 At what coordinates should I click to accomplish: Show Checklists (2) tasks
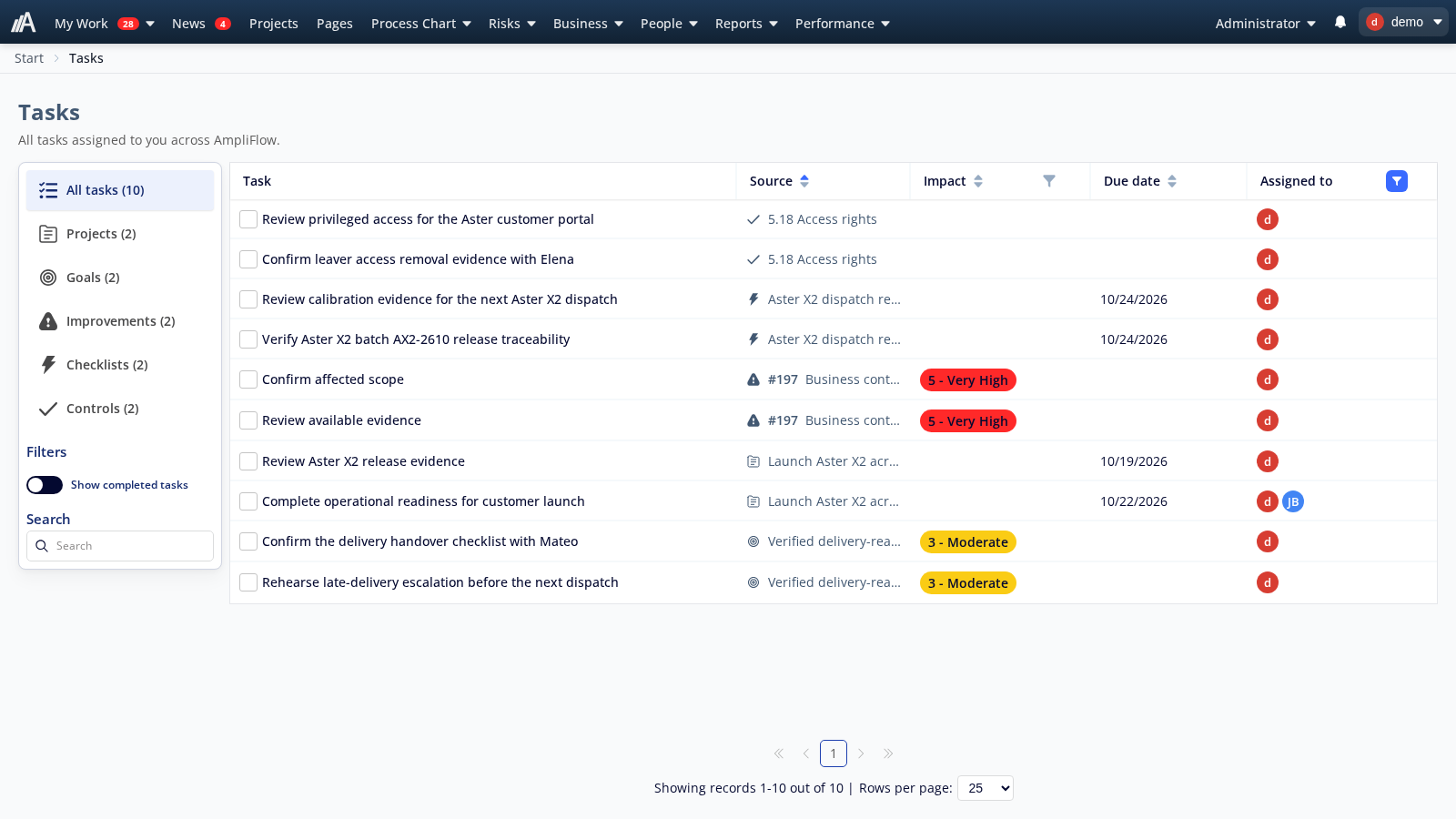(x=120, y=365)
